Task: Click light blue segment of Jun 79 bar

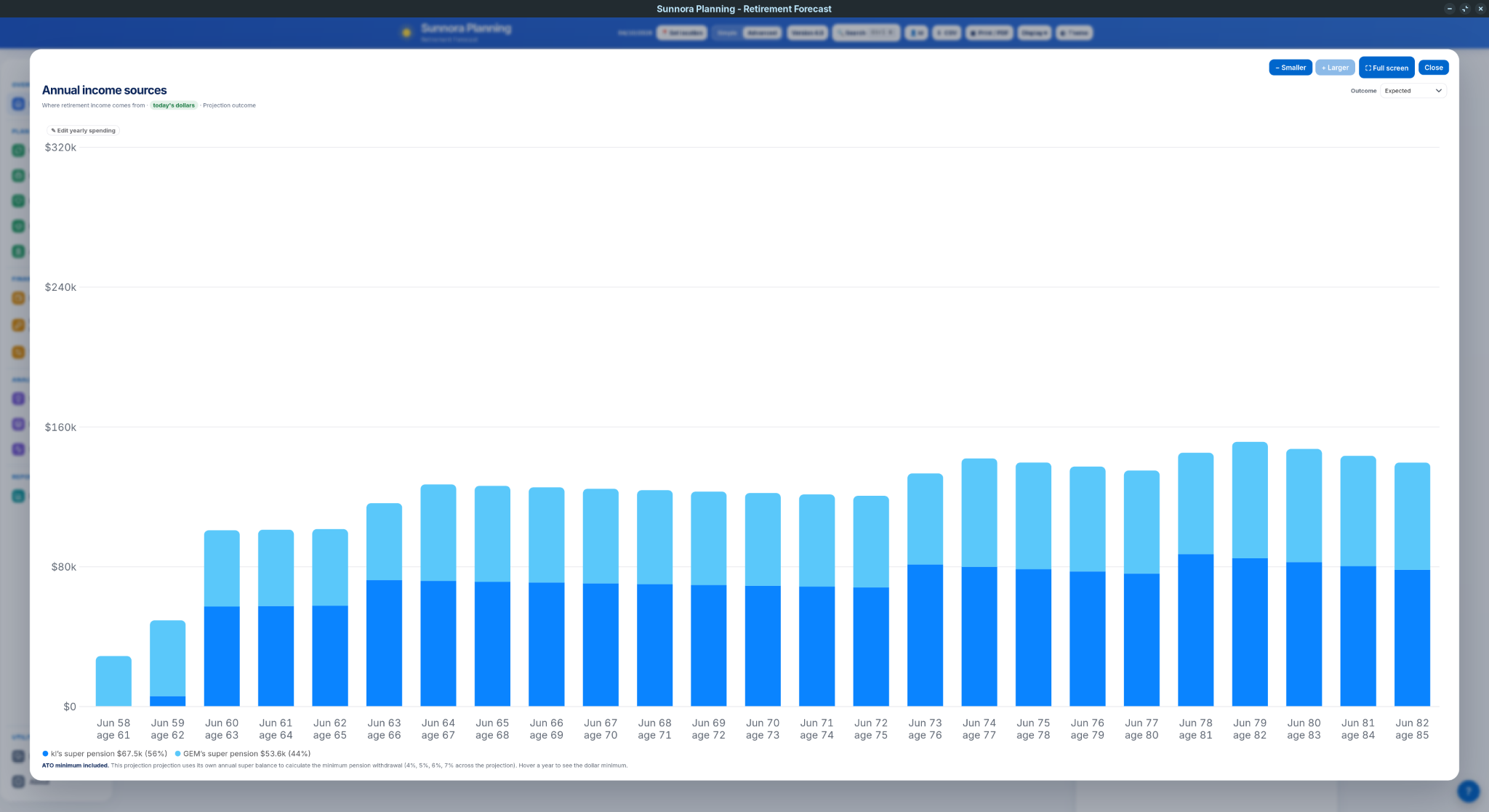Action: click(1250, 500)
